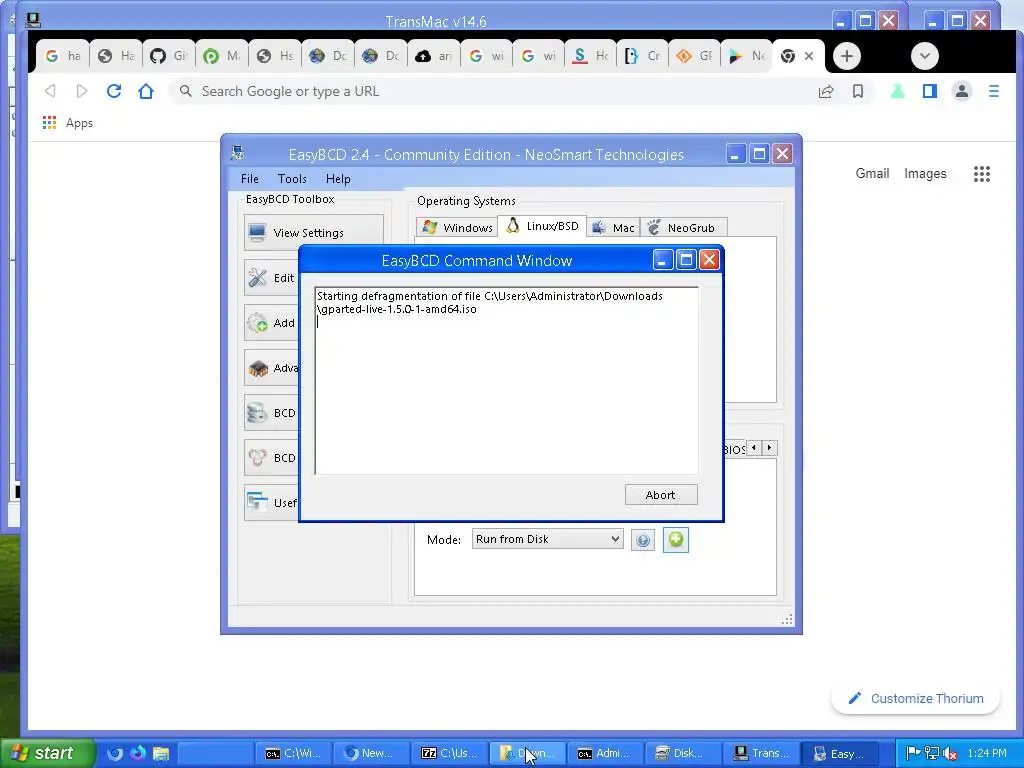Click the Windows start button
This screenshot has width=1024, height=768.
47,753
